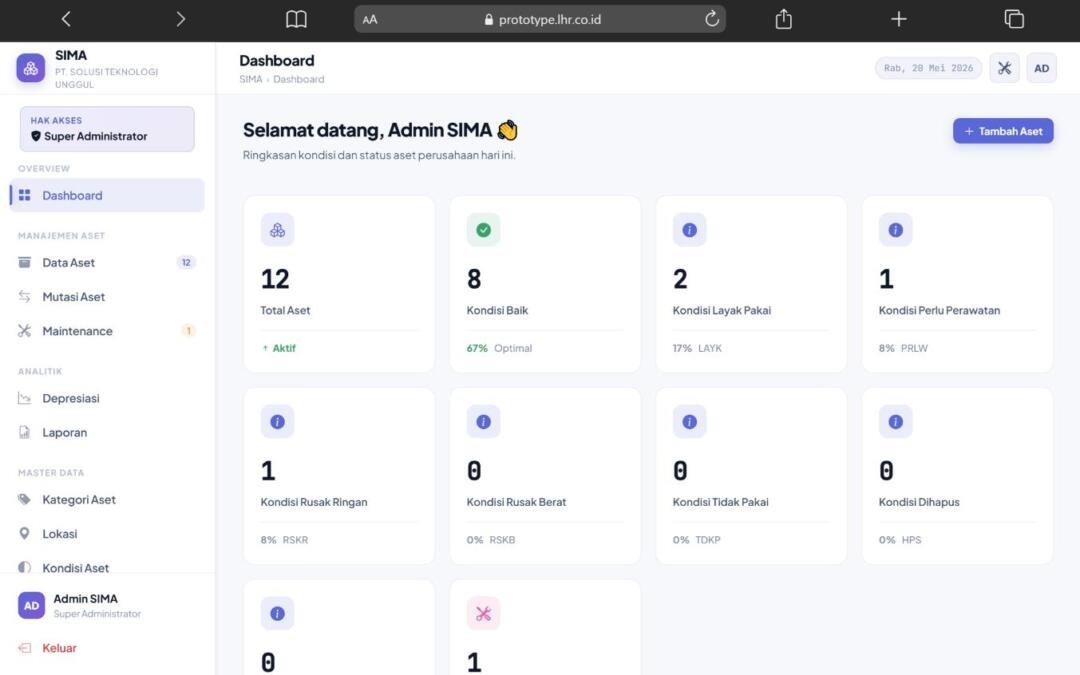The width and height of the screenshot is (1080, 675).
Task: Click the Kondisi Rusak Ringan label
Action: [314, 502]
